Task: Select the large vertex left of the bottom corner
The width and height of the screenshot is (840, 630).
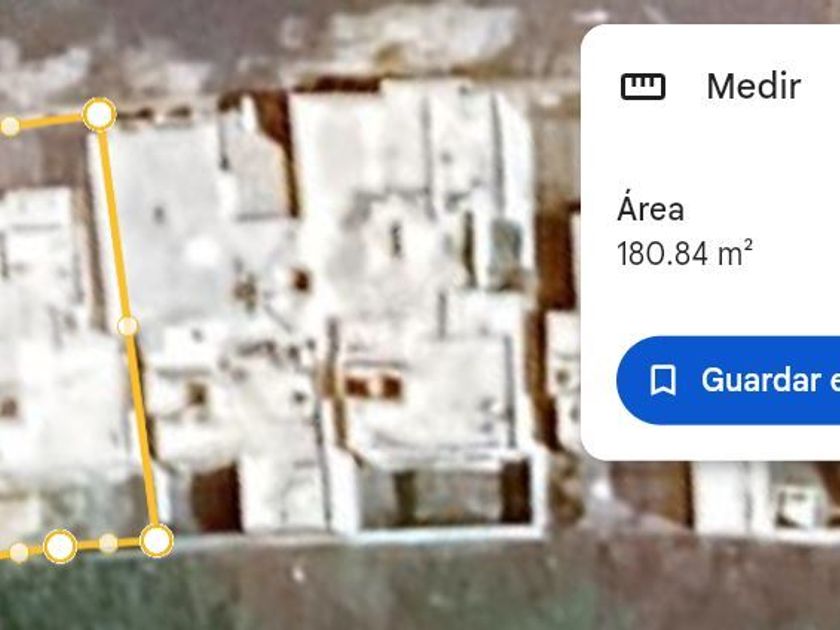Action: click(60, 546)
